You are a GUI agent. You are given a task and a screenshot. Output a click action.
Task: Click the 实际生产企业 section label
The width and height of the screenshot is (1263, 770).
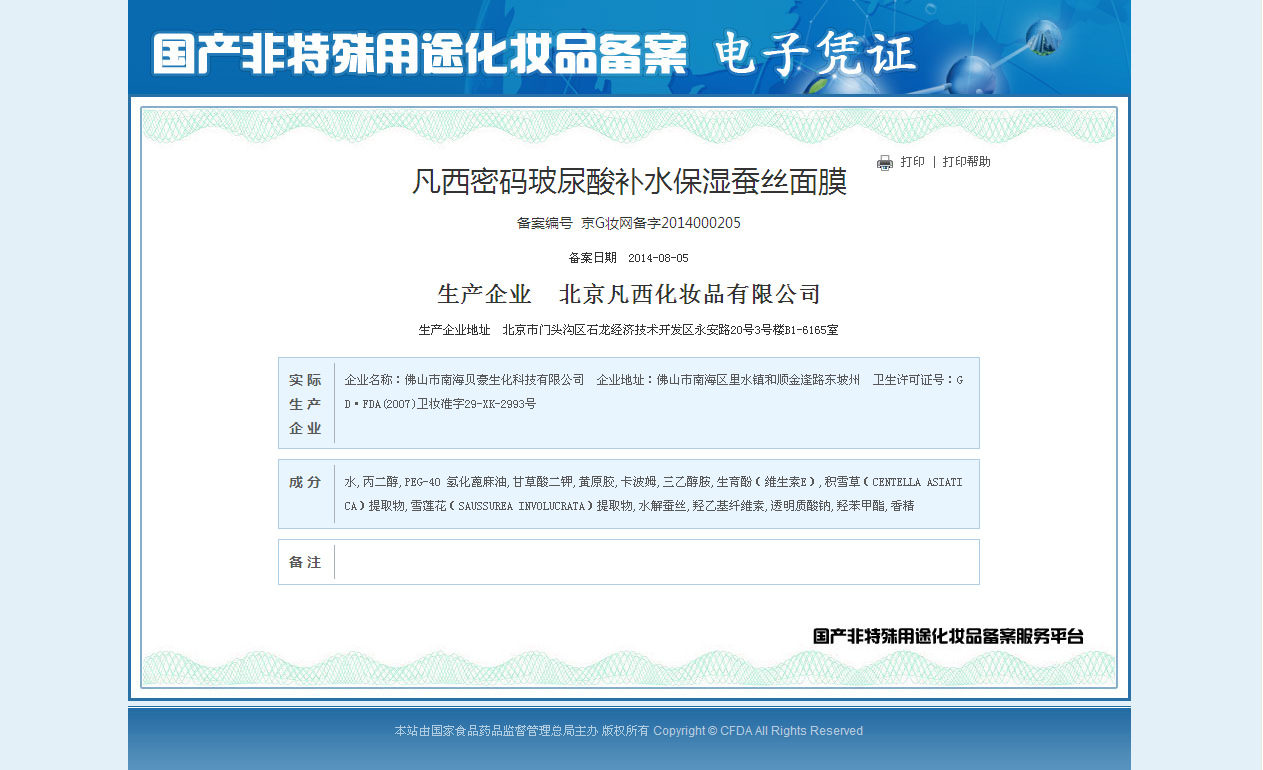click(306, 404)
